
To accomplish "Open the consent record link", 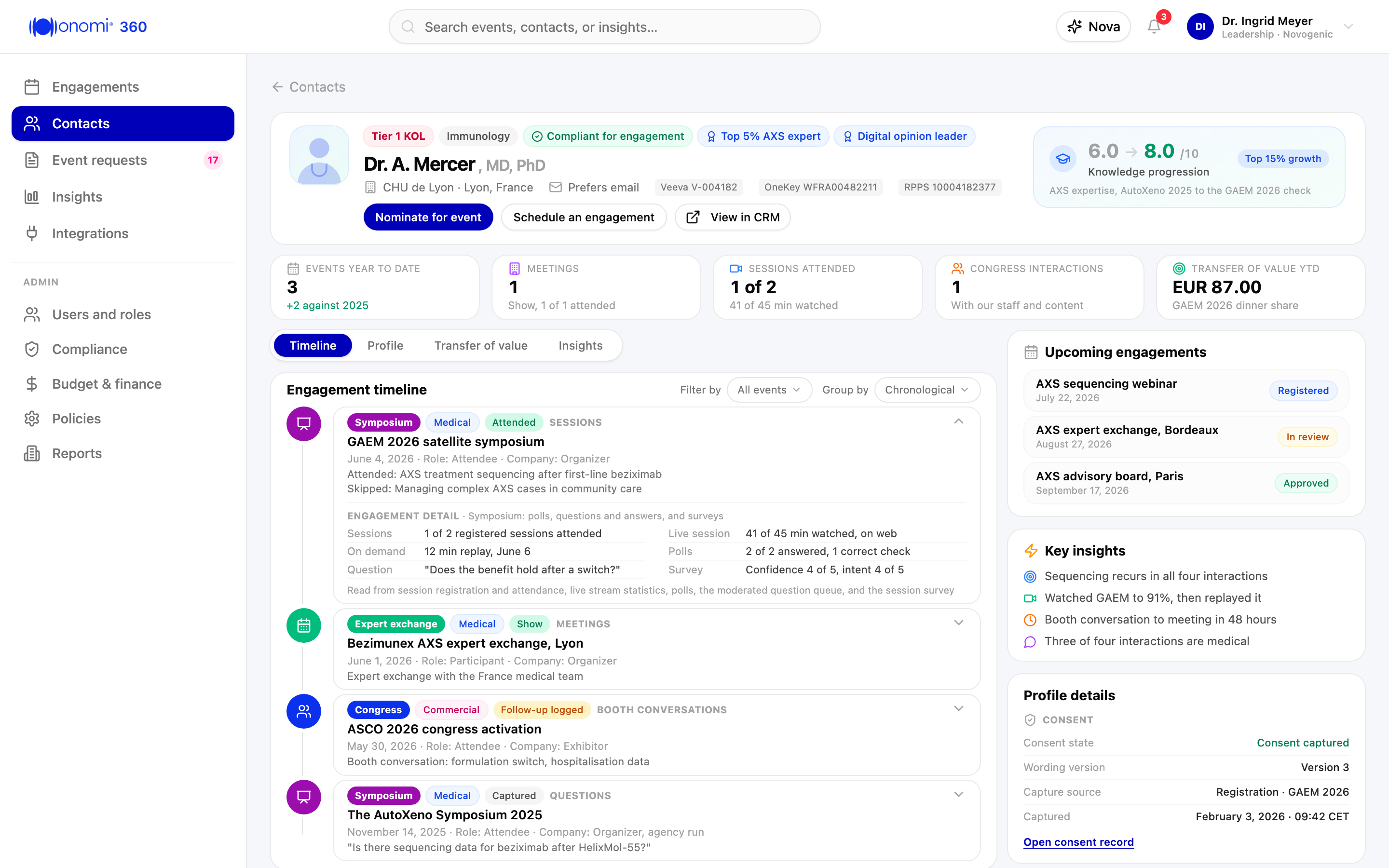I will (x=1078, y=841).
